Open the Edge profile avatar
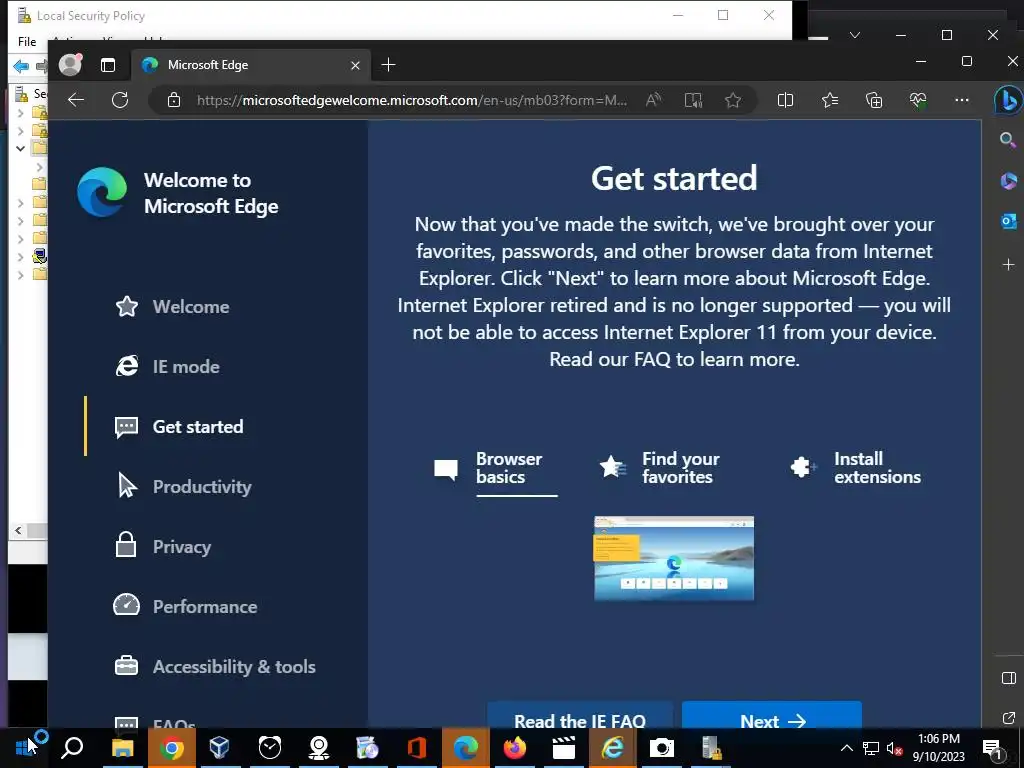 pyautogui.click(x=70, y=65)
